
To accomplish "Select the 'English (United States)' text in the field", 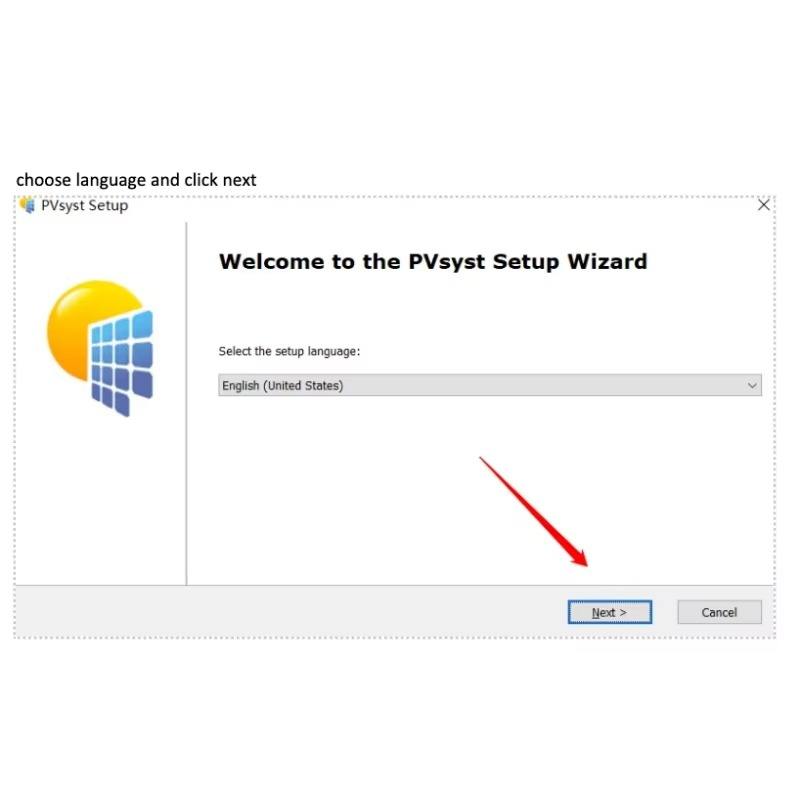I will point(283,386).
